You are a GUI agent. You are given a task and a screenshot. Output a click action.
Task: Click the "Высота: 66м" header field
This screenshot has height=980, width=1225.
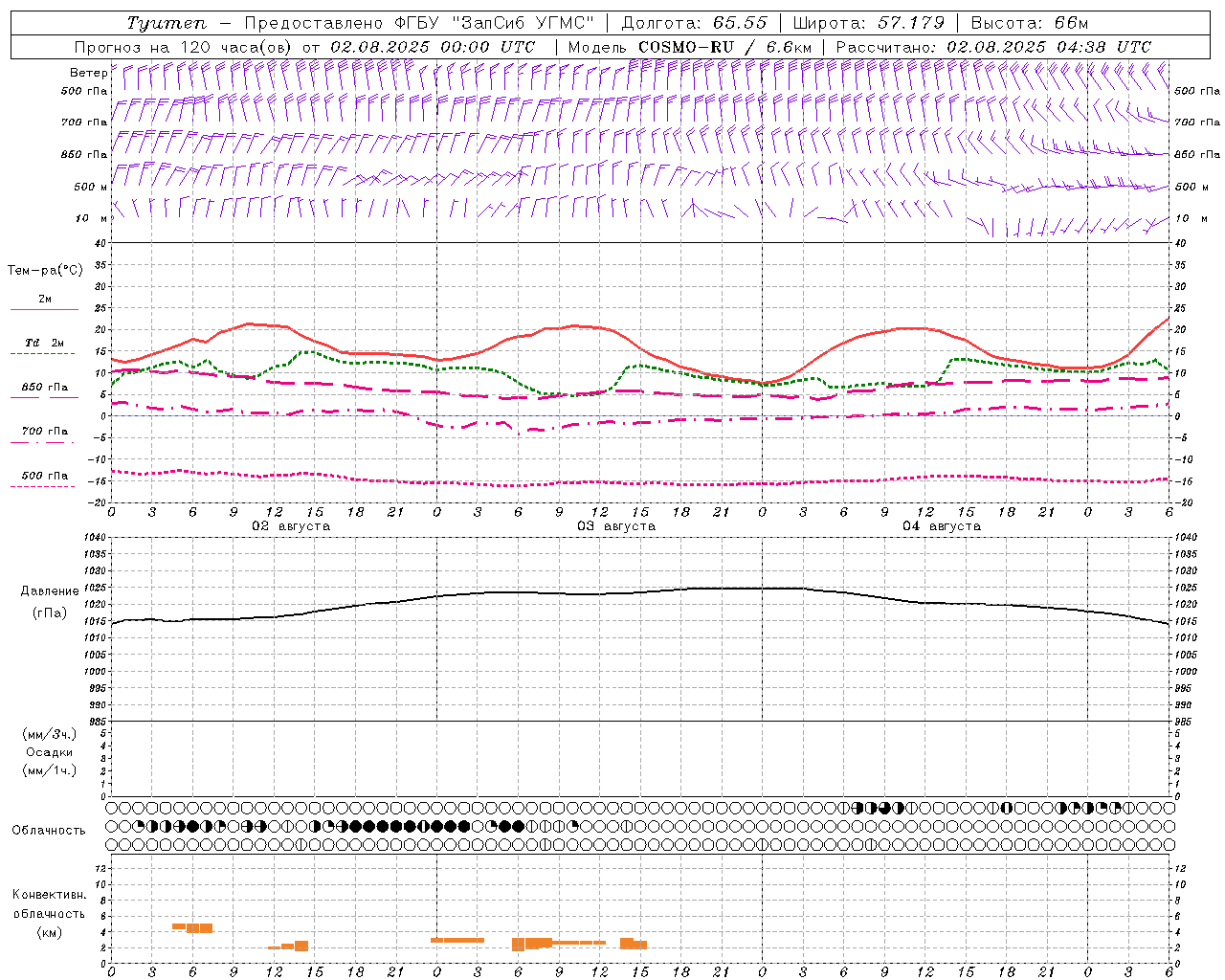(1030, 23)
